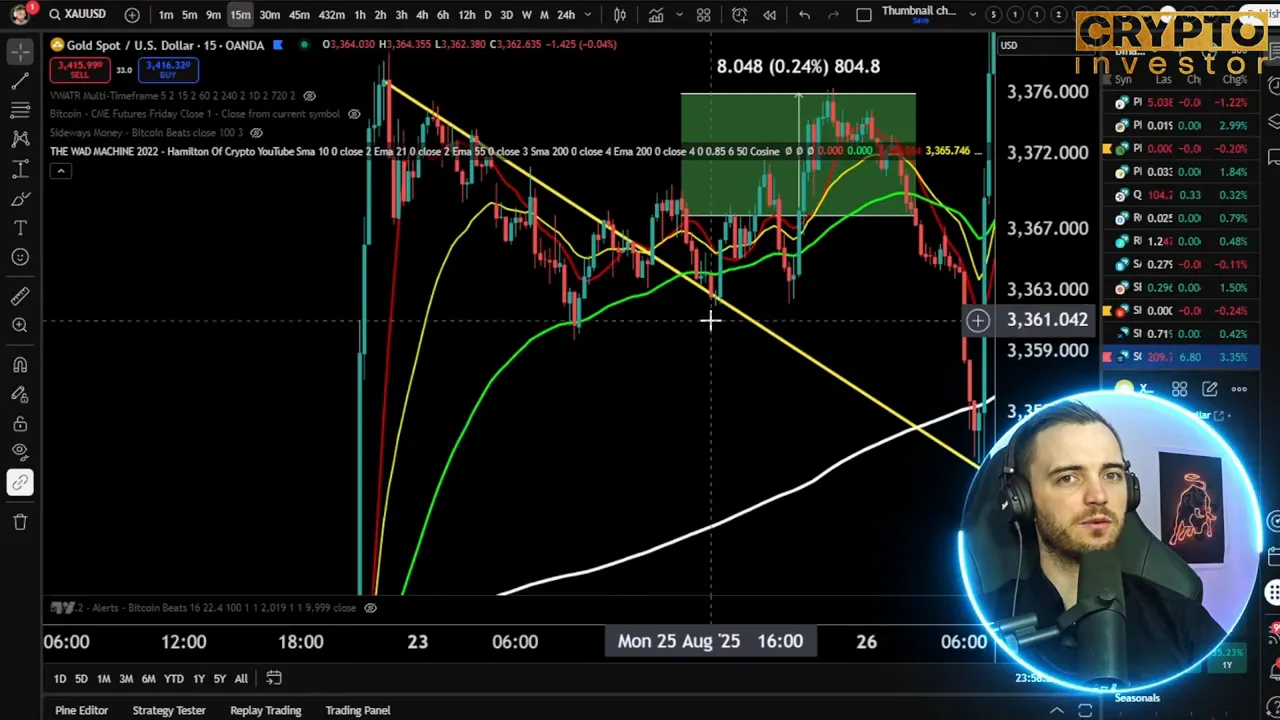Click the red SELL price button

tap(80, 69)
